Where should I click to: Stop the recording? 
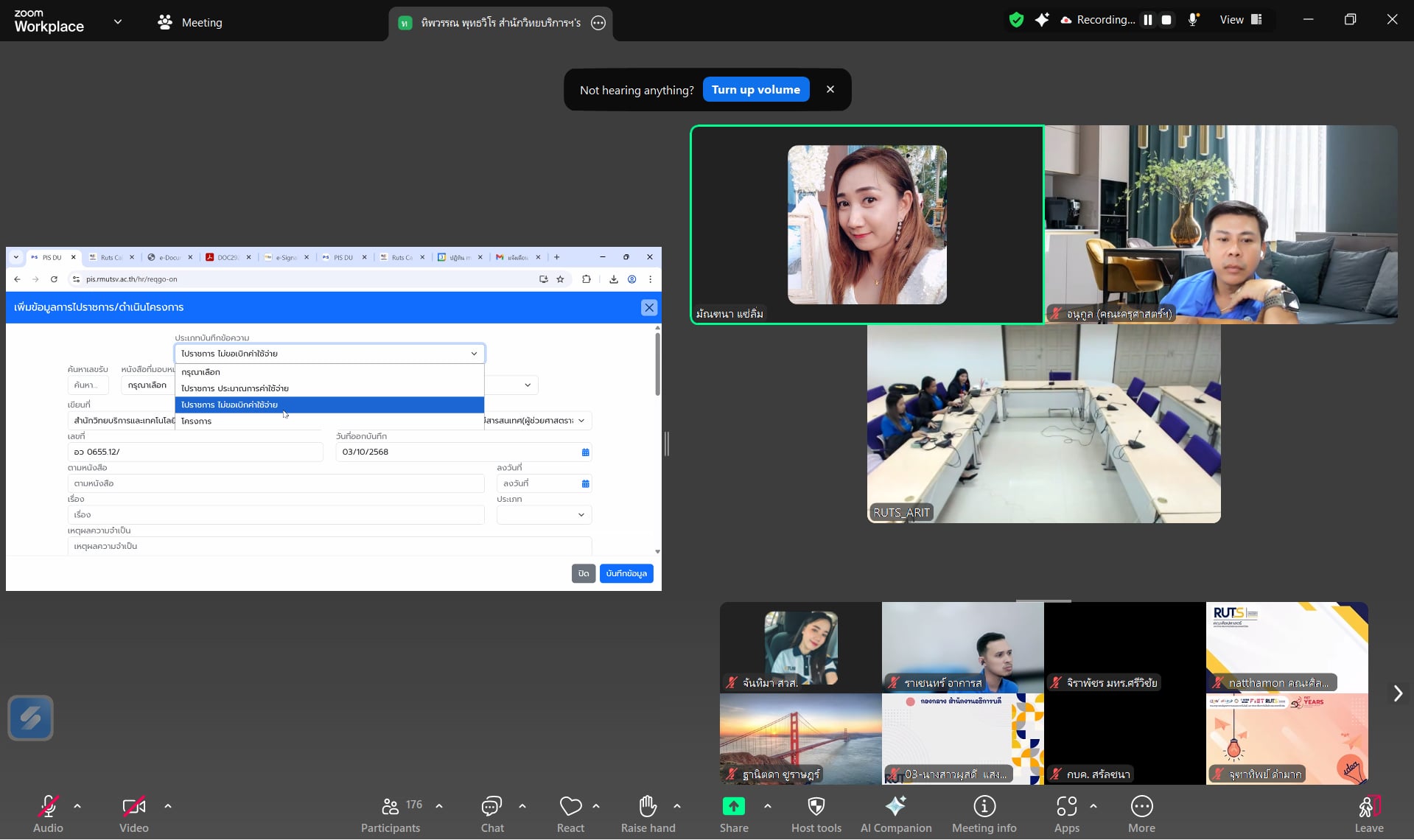(1166, 20)
